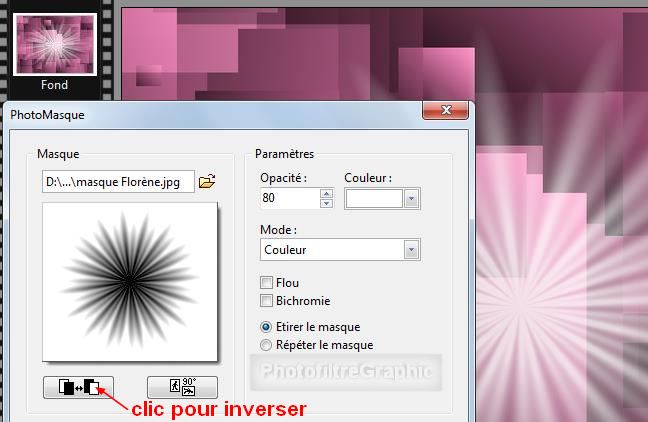The width and height of the screenshot is (648, 422).
Task: Click the Fond label under the thumbnail
Action: [x=55, y=86]
